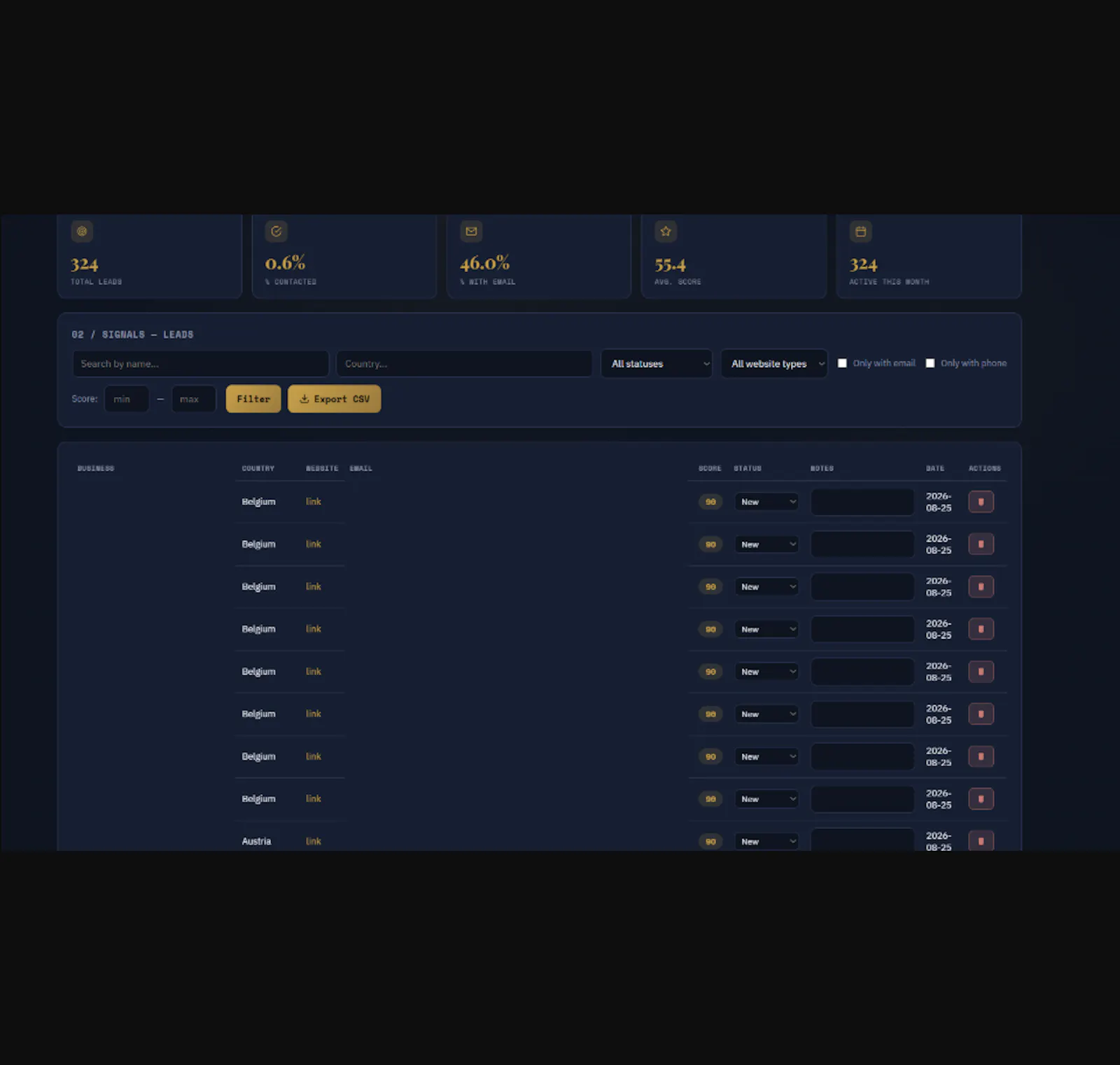Image resolution: width=1120 pixels, height=1065 pixels.
Task: Enable the Only with phone checkbox
Action: (x=930, y=363)
